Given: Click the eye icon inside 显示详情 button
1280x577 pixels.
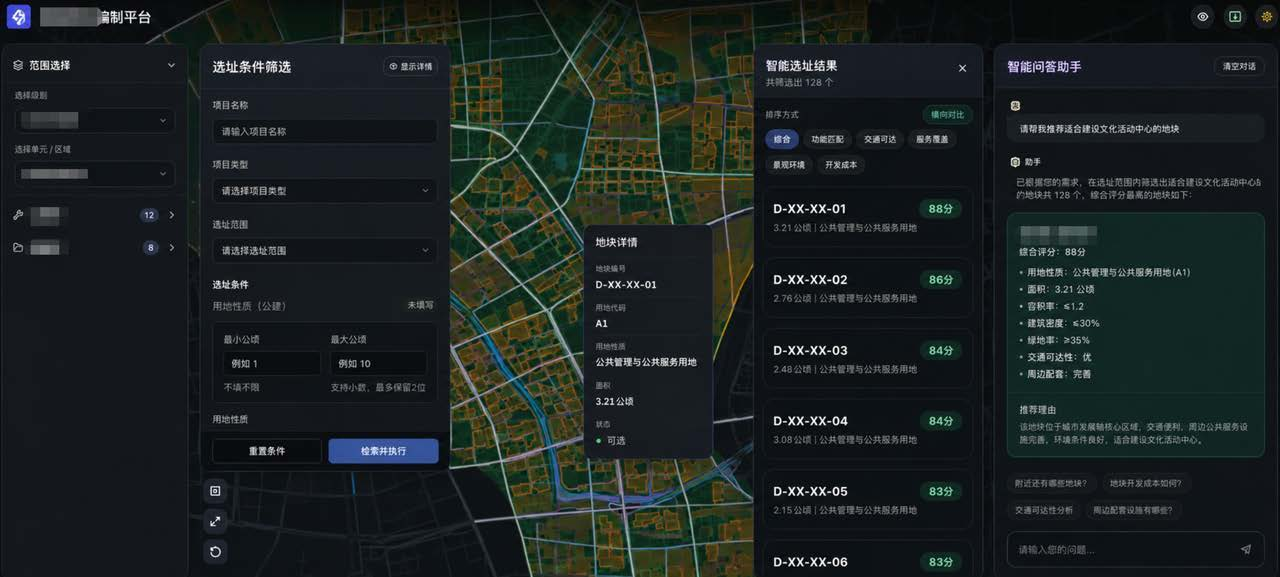Looking at the screenshot, I should click(394, 66).
